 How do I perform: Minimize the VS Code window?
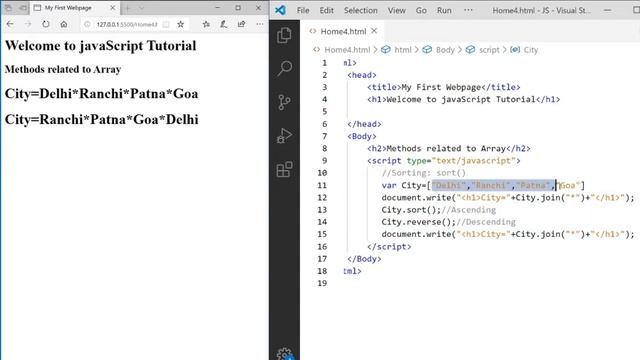click(608, 10)
